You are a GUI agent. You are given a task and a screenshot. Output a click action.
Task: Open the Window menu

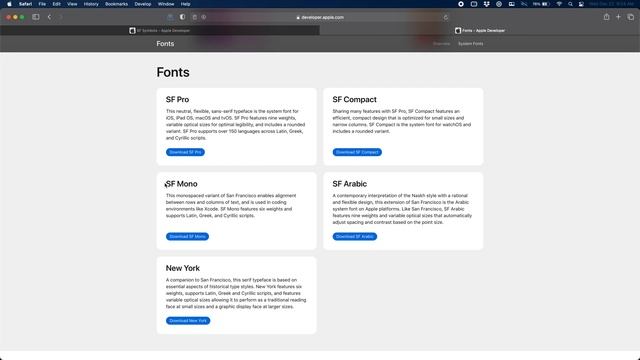pos(166,4)
